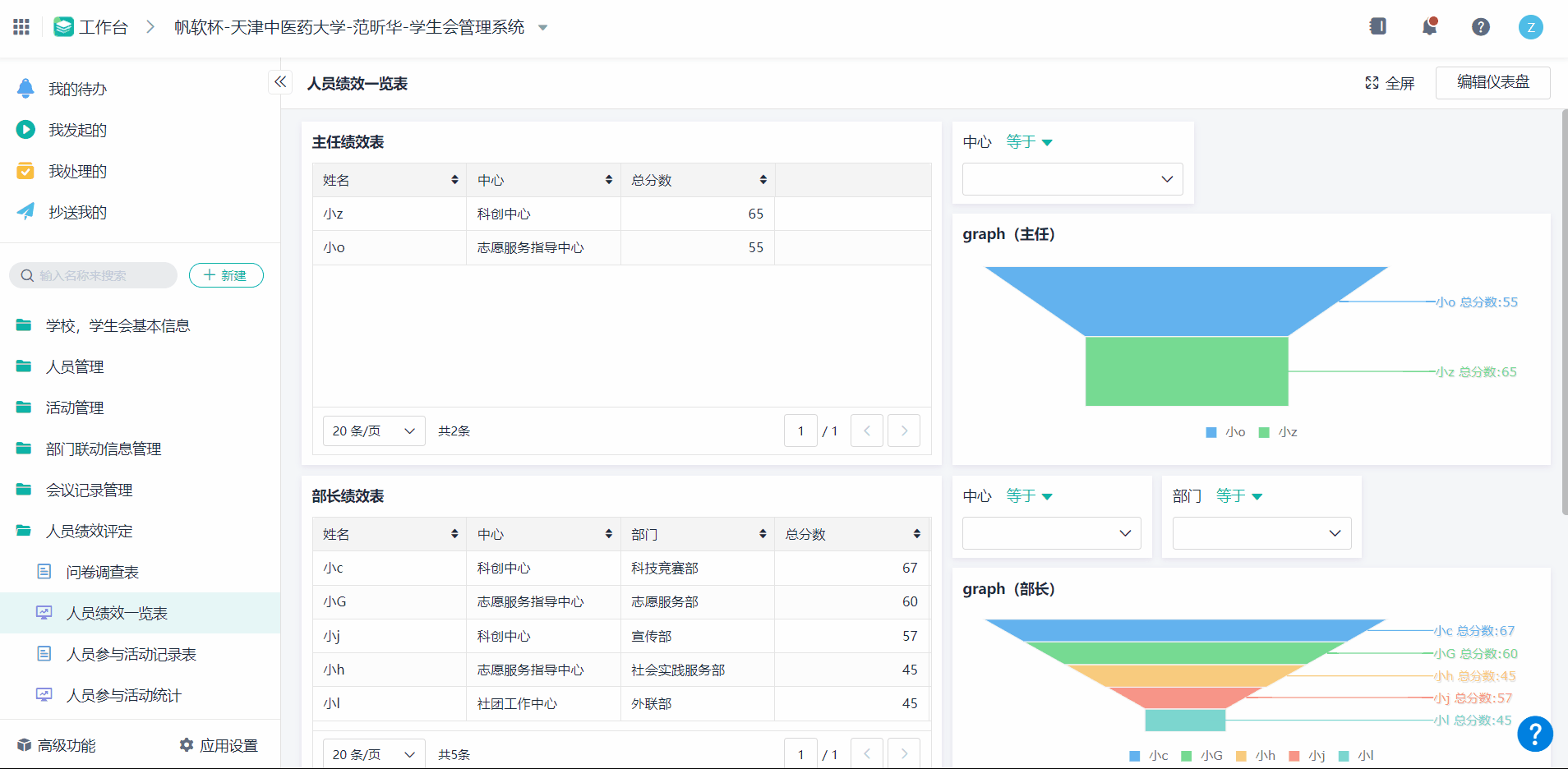The height and width of the screenshot is (769, 1568).
Task: Click the 编辑仪表盘 button
Action: 1492,82
